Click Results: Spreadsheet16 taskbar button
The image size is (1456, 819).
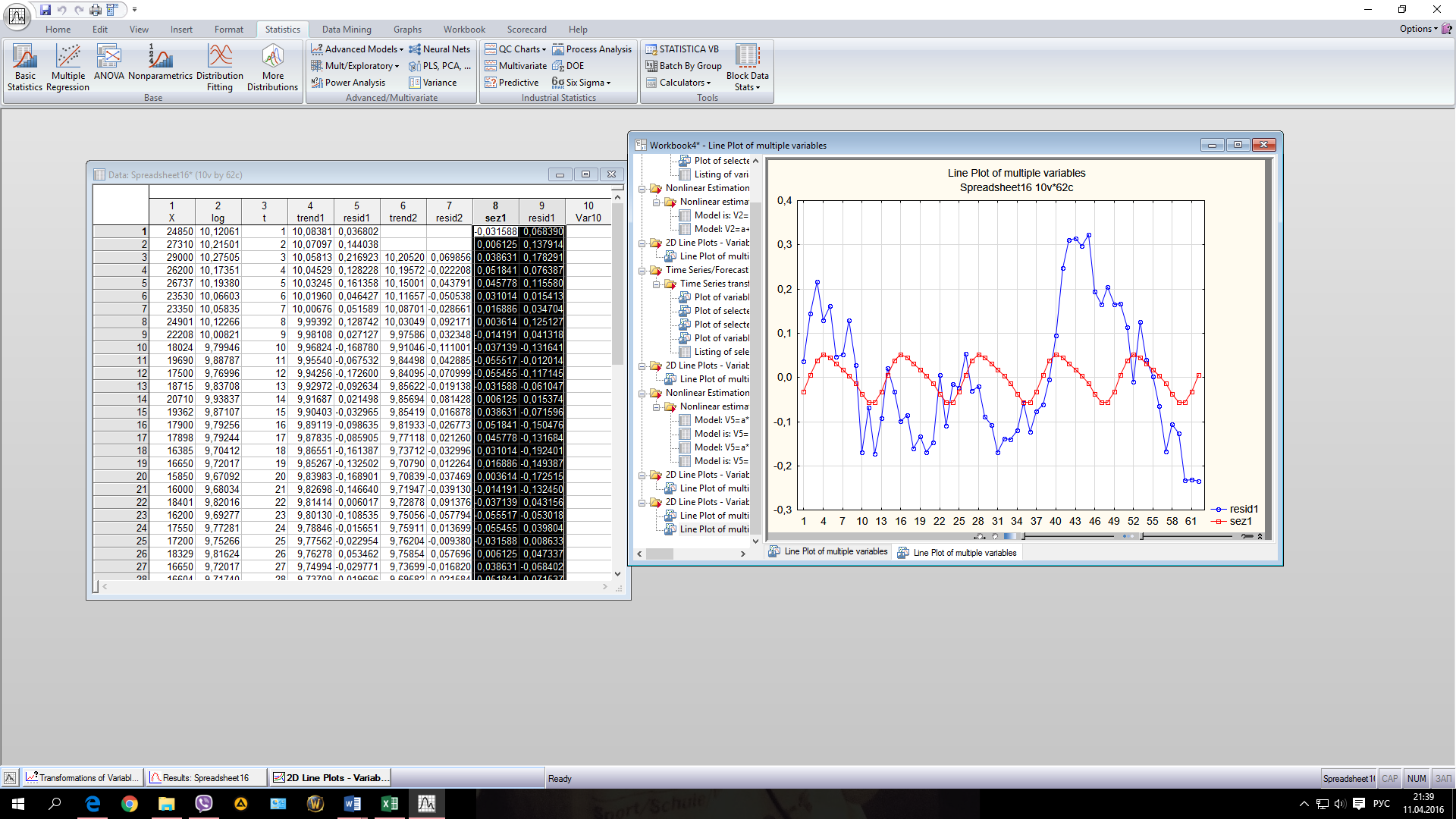point(206,778)
